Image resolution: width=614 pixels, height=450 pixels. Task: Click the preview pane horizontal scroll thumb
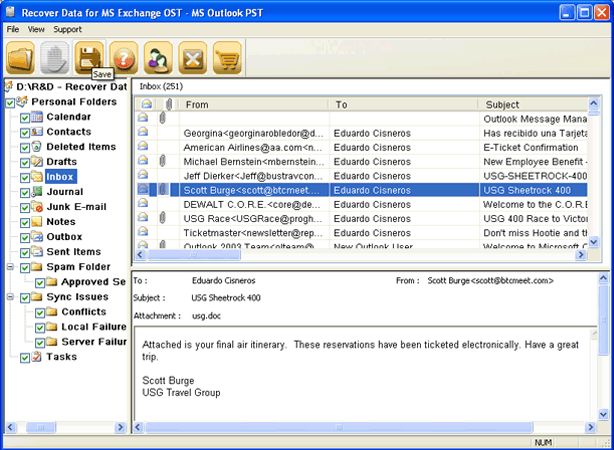[339, 427]
